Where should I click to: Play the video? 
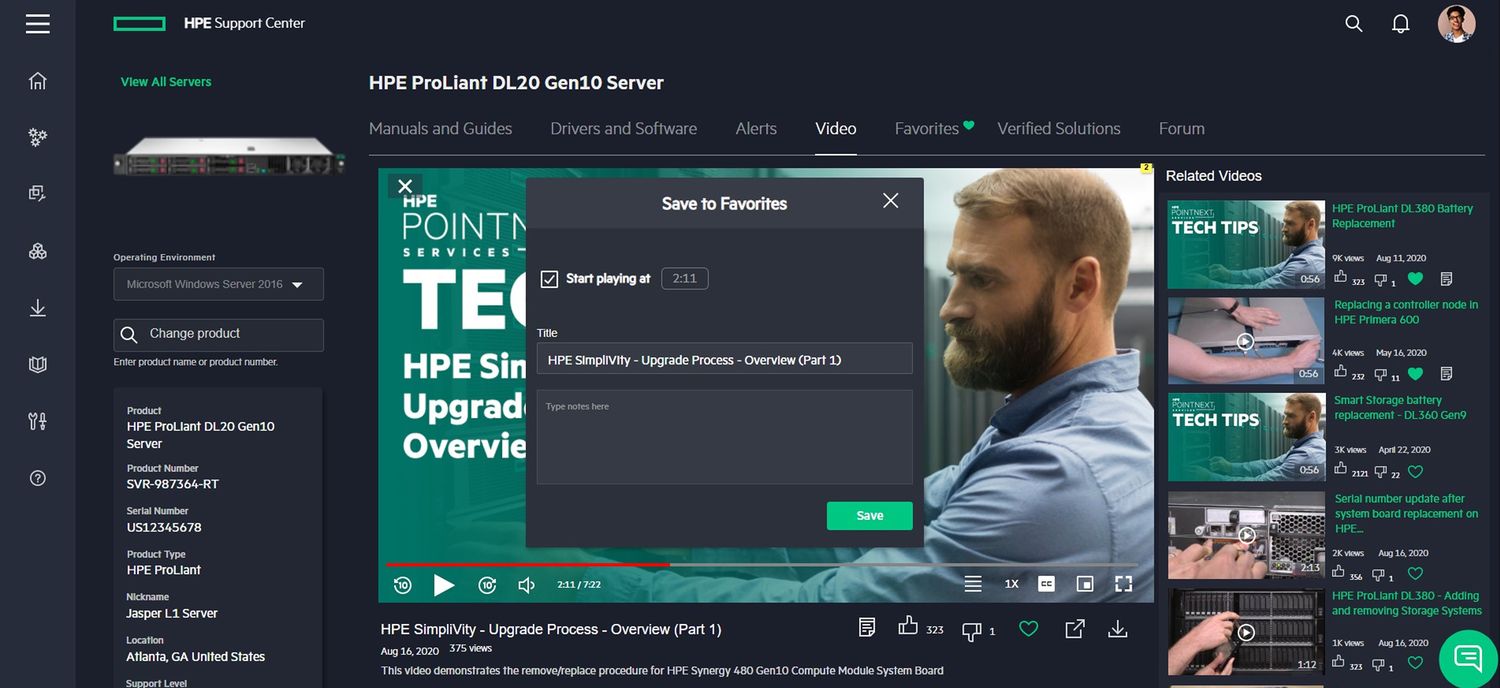444,585
